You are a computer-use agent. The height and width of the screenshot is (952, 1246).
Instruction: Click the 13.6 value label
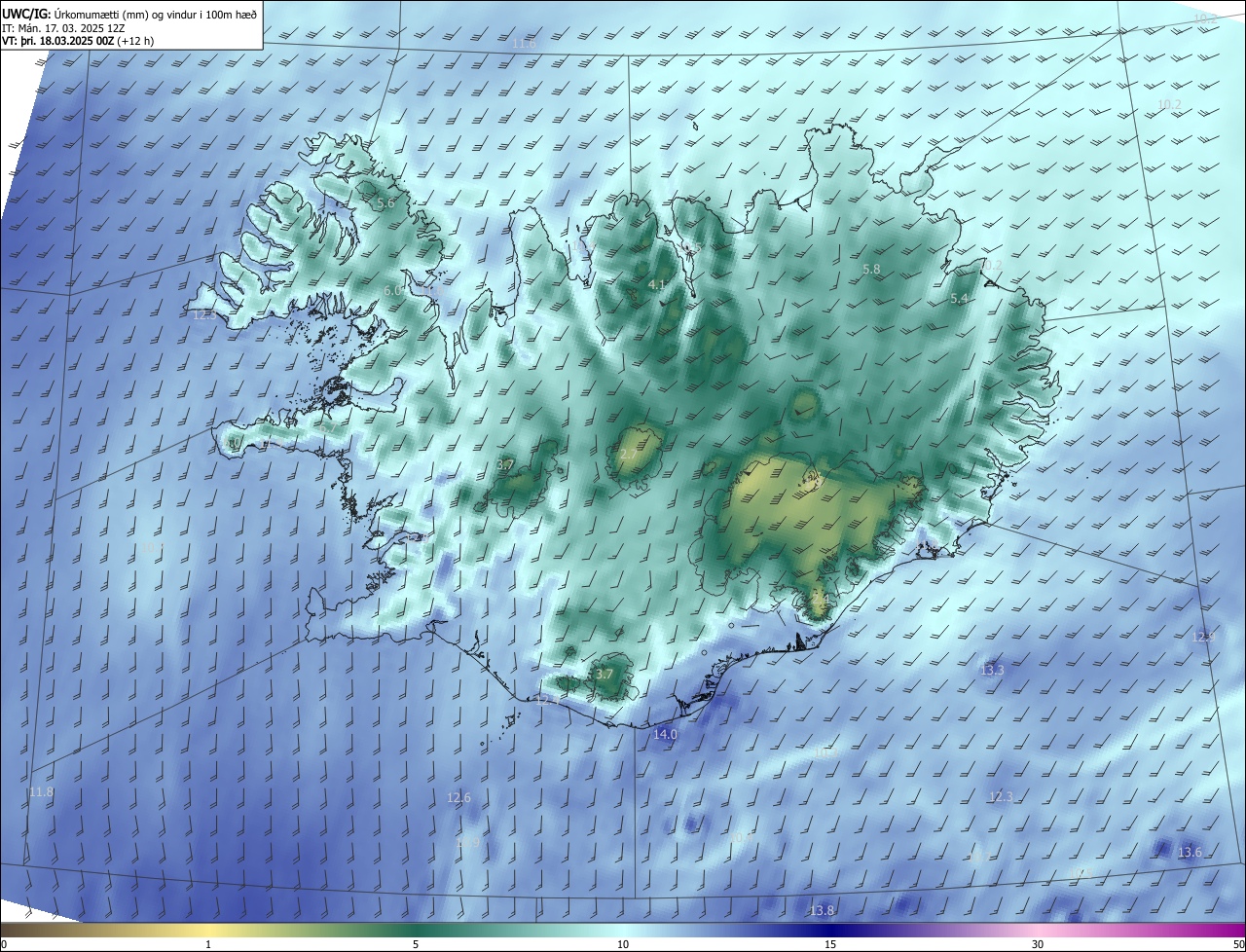click(1190, 852)
